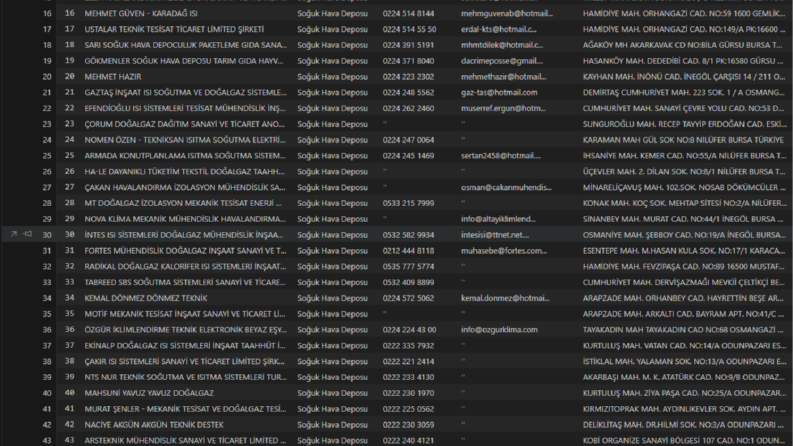
Task: Select phone number 0212 444 8118
Action: [x=408, y=251]
